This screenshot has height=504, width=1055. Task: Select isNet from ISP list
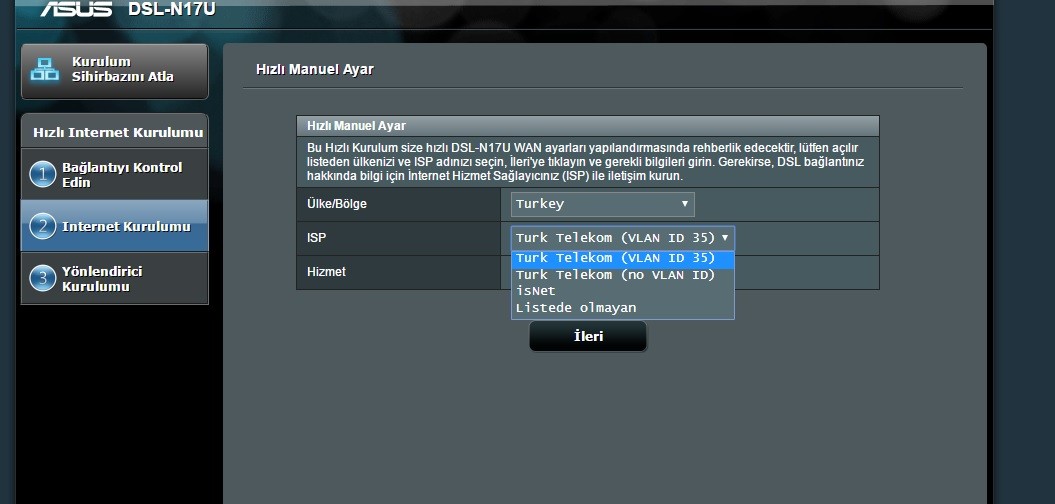622,291
